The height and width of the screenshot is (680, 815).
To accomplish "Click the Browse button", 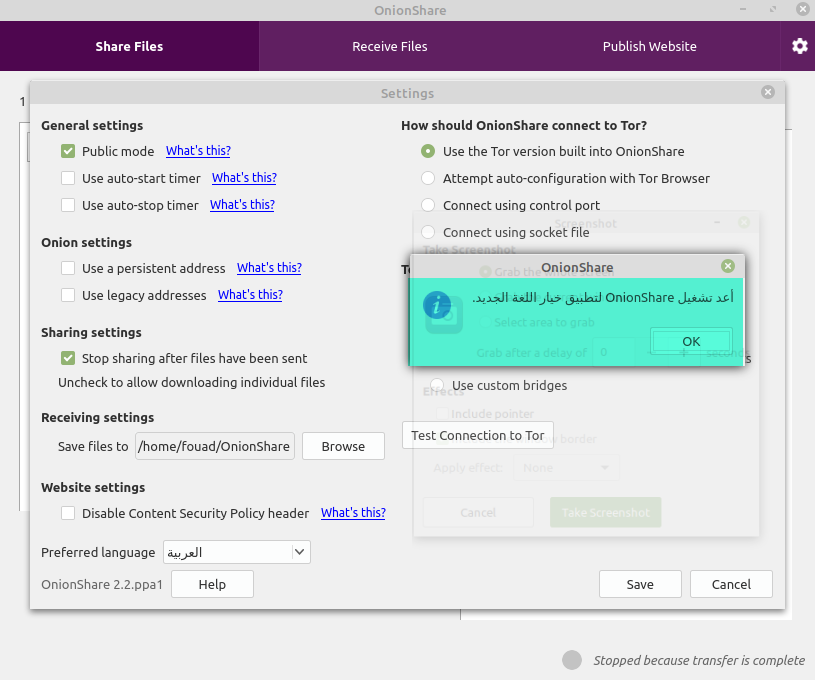I will (x=343, y=446).
